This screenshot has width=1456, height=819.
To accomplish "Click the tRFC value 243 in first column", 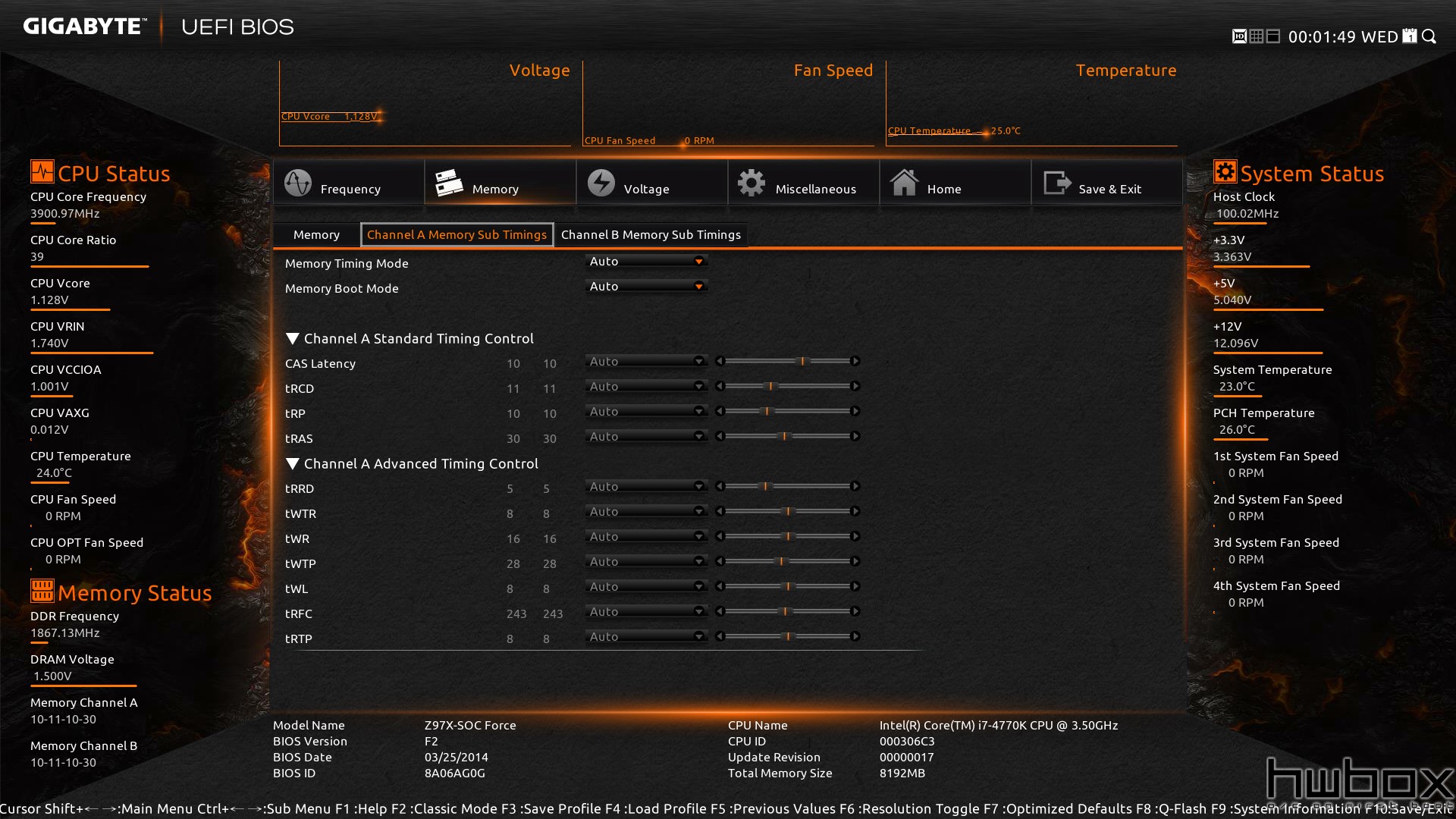I will (x=516, y=613).
